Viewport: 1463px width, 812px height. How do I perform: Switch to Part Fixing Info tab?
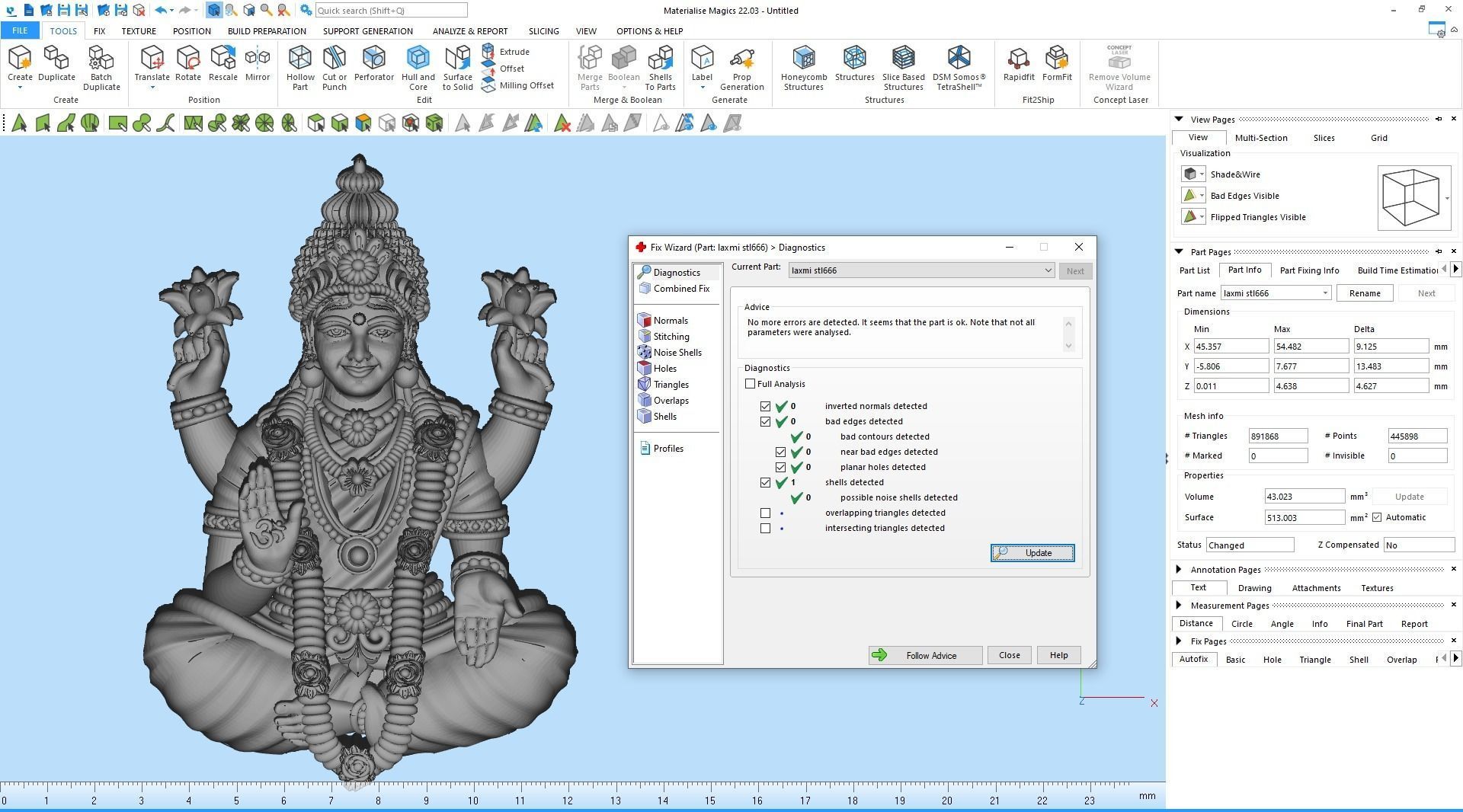pos(1309,270)
